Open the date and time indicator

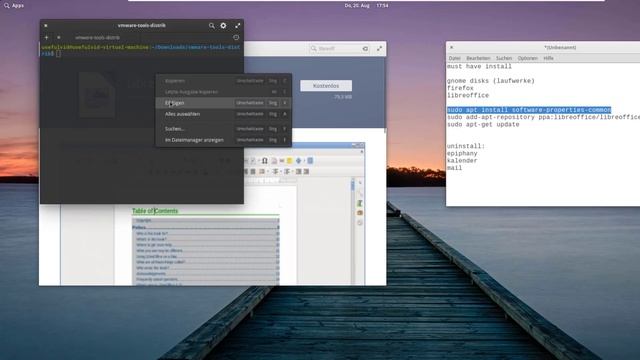click(x=366, y=6)
